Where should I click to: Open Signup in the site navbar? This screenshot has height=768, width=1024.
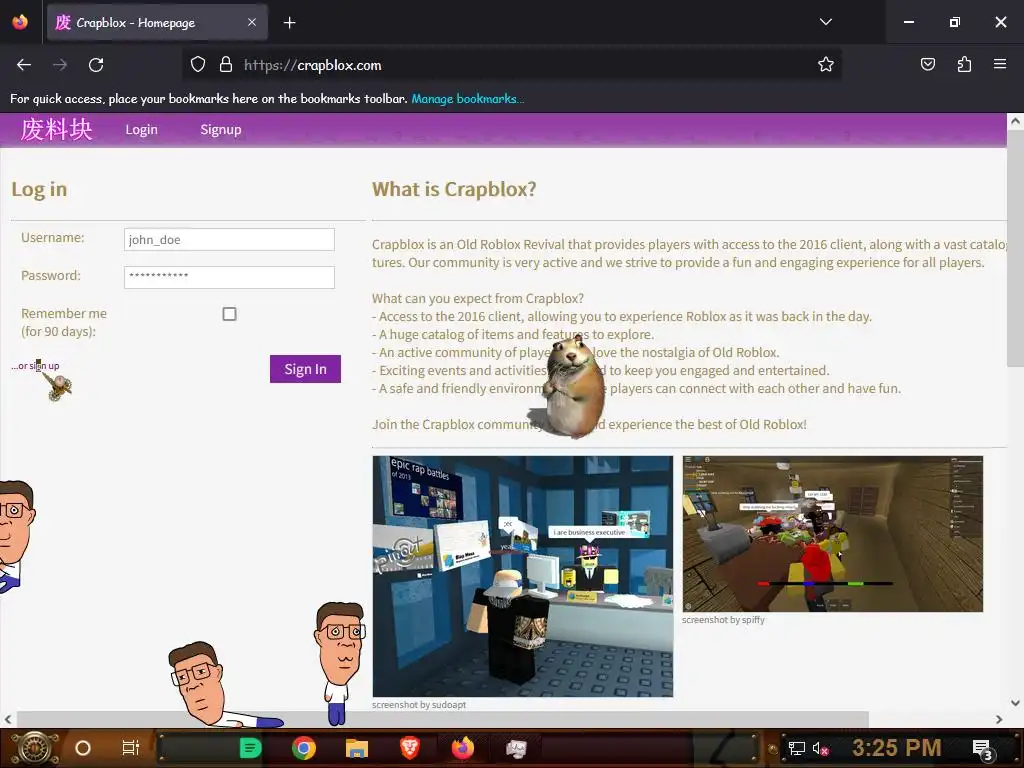[221, 129]
